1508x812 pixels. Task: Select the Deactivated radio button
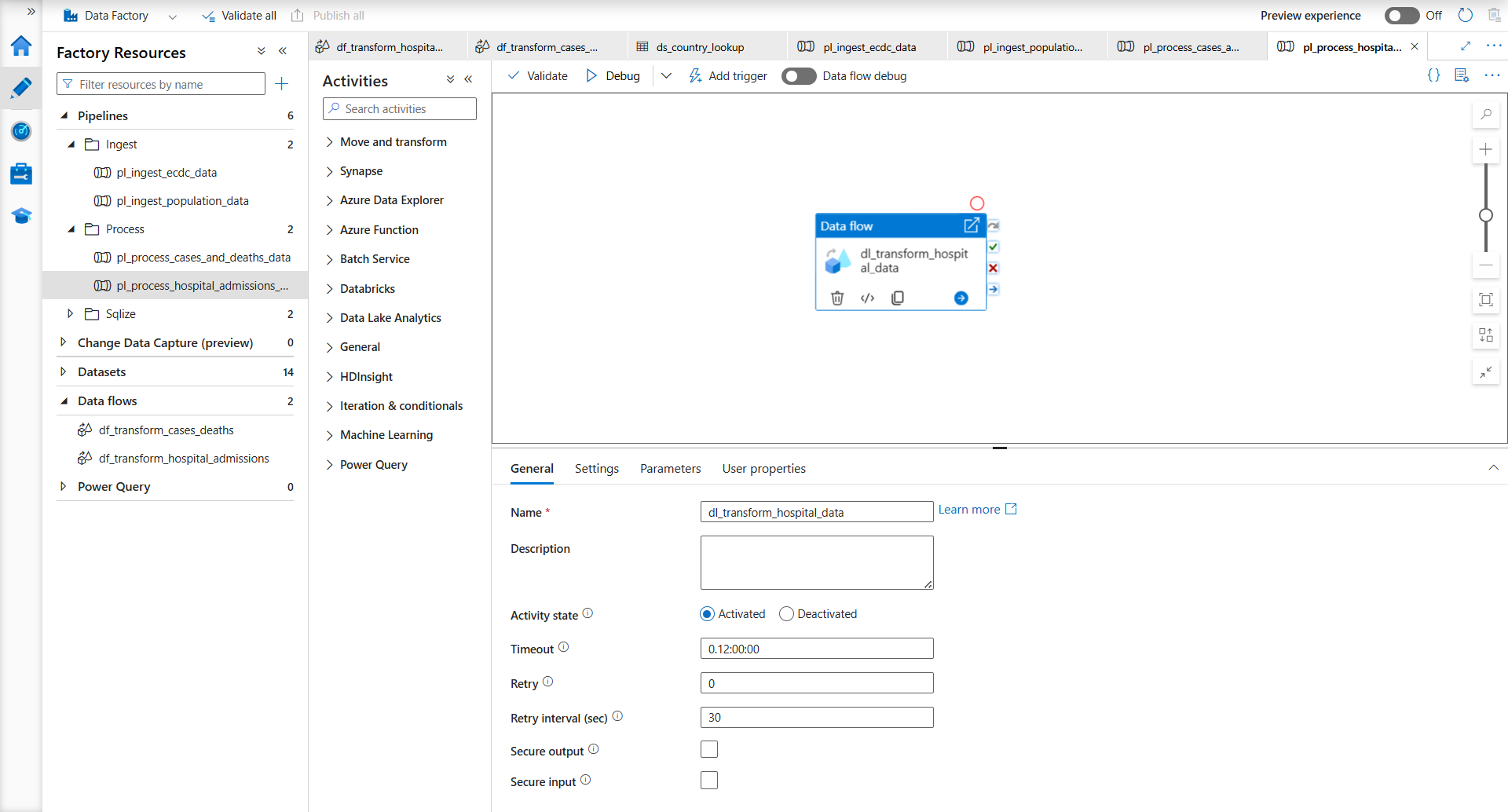pos(786,614)
